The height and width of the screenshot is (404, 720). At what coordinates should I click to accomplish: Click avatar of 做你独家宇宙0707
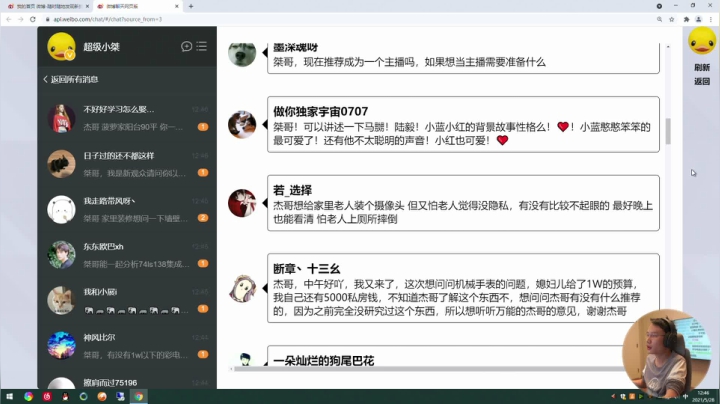pos(242,124)
